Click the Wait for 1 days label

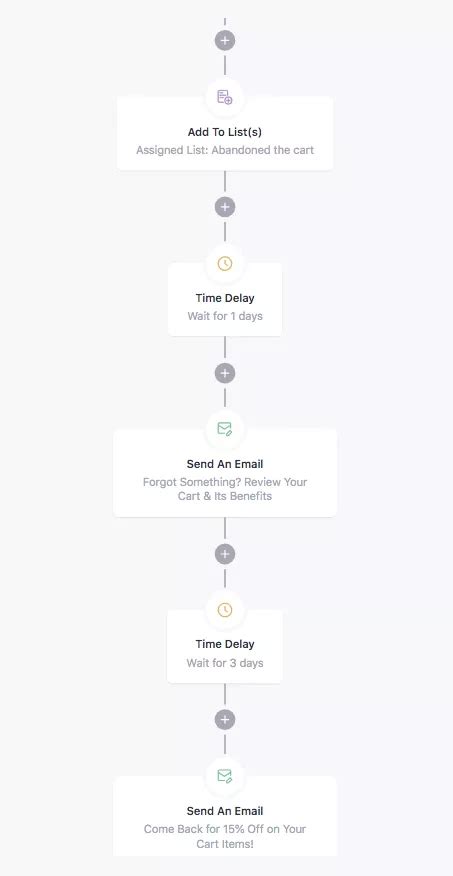pyautogui.click(x=225, y=316)
